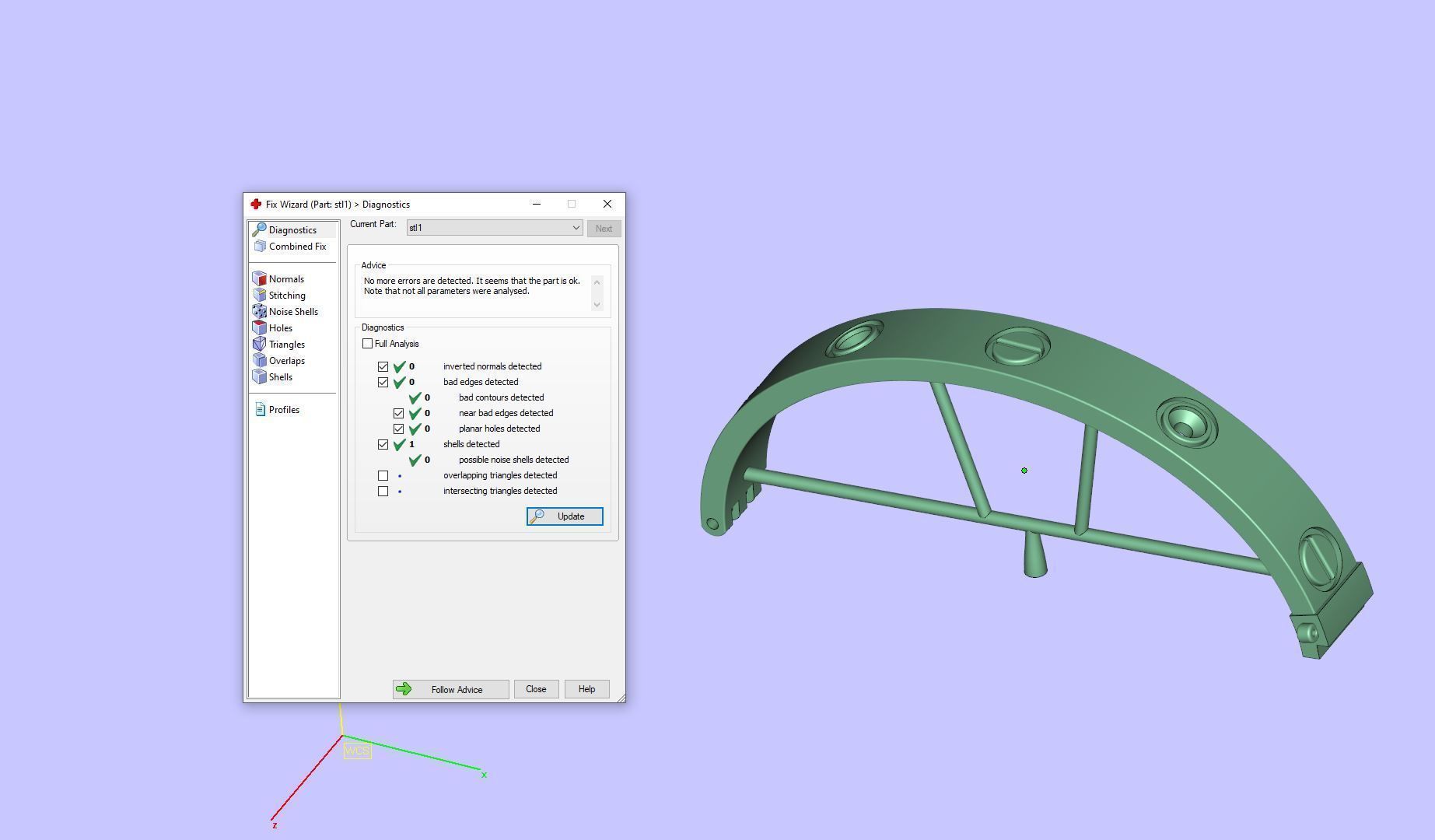Enable the Full Analysis checkbox
This screenshot has height=840, width=1435.
(367, 344)
